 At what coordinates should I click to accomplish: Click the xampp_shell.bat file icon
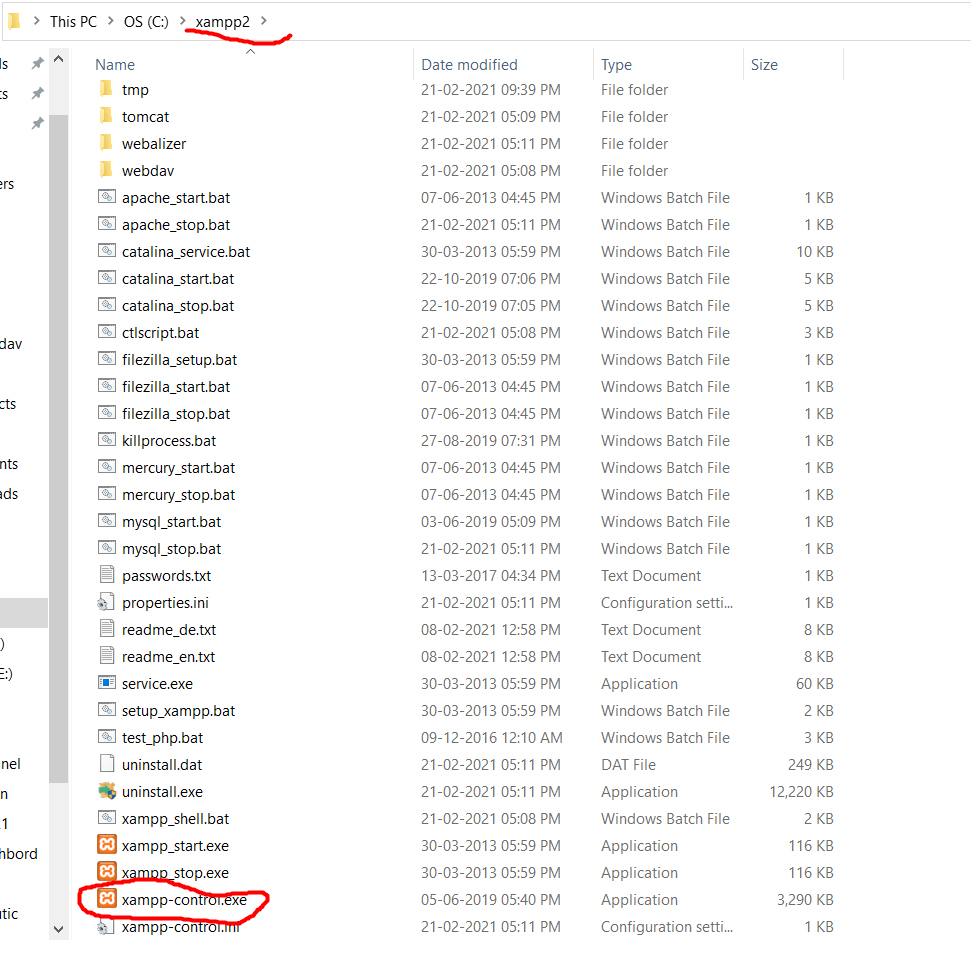(x=107, y=818)
